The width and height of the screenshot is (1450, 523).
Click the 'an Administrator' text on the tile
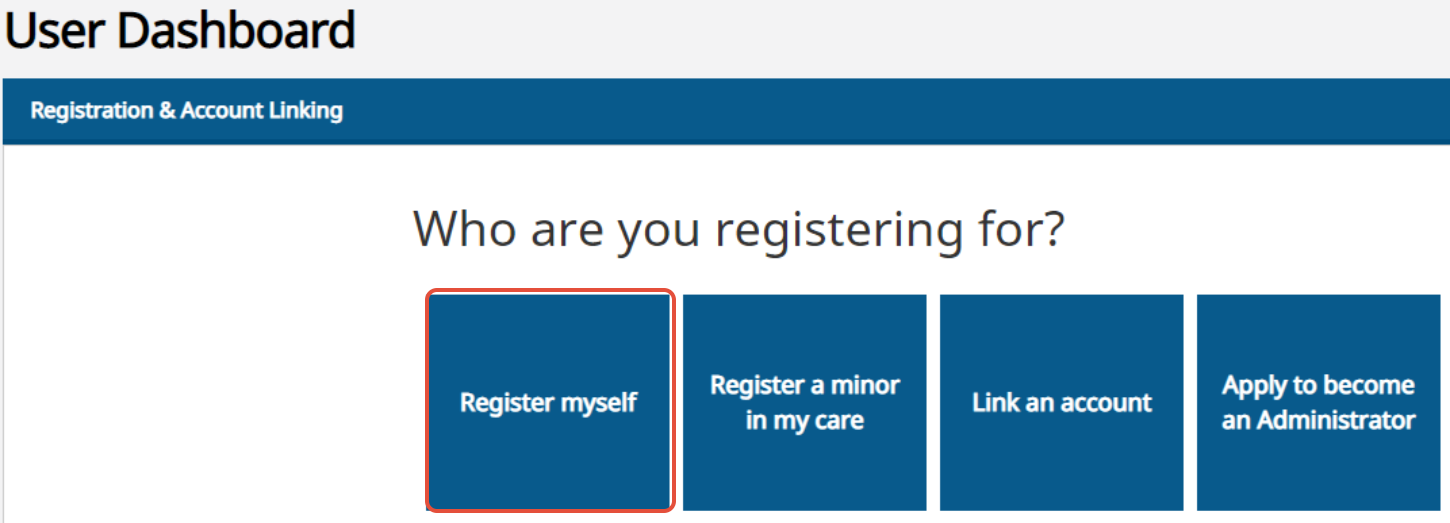[1318, 420]
